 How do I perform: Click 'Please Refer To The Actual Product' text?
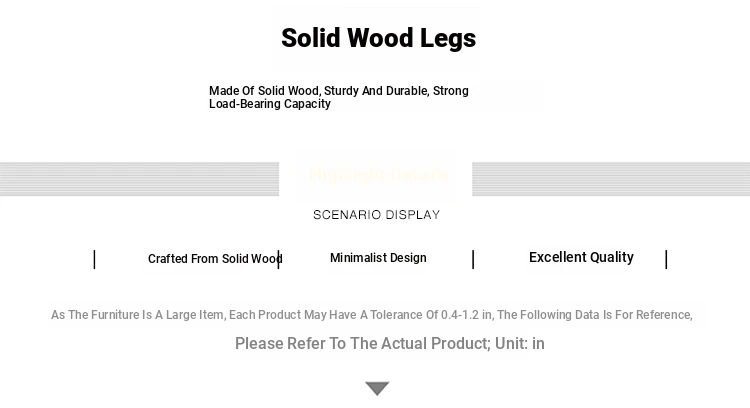point(362,343)
